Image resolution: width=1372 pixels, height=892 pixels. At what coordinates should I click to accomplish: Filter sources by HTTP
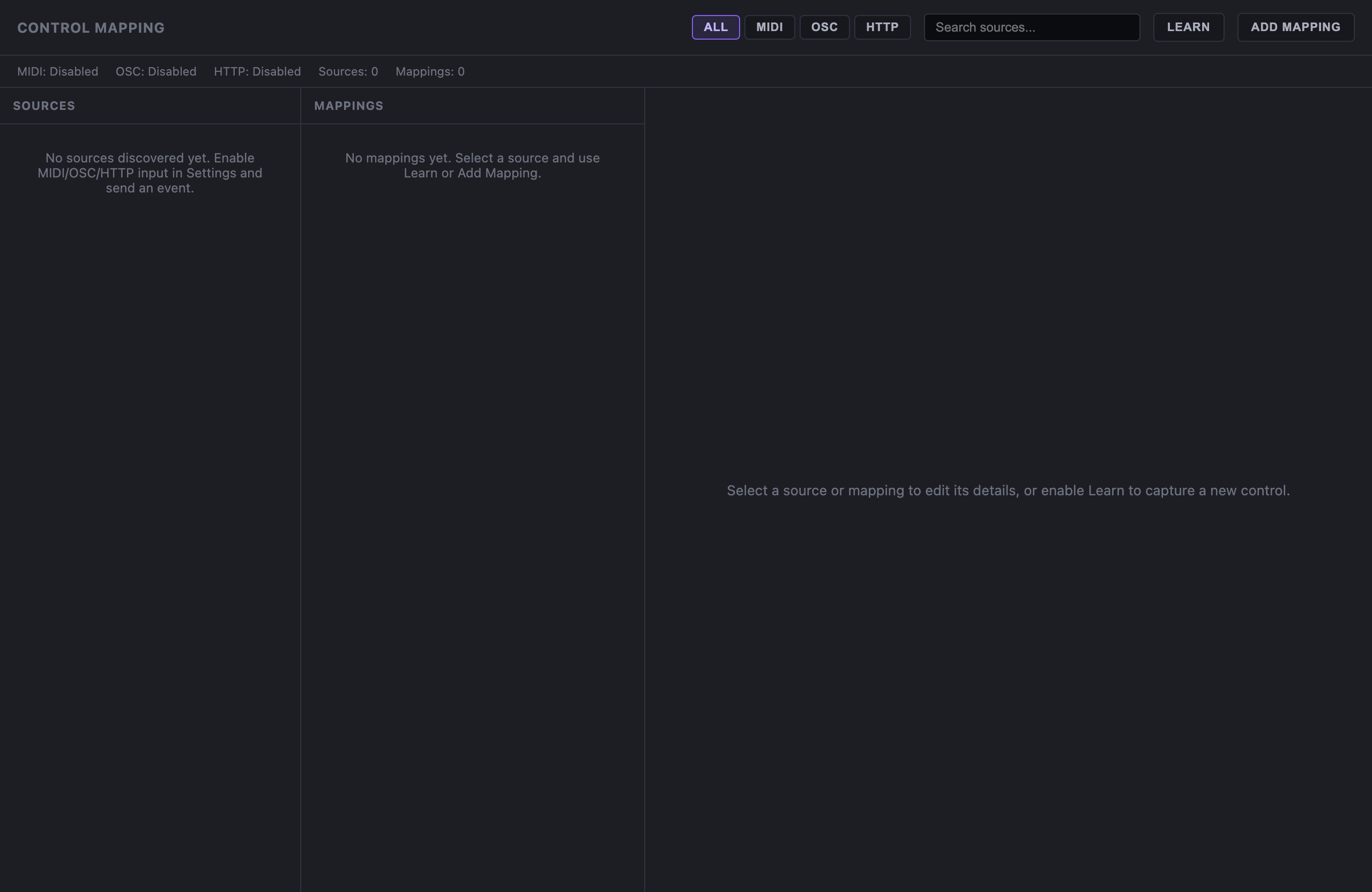tap(882, 27)
